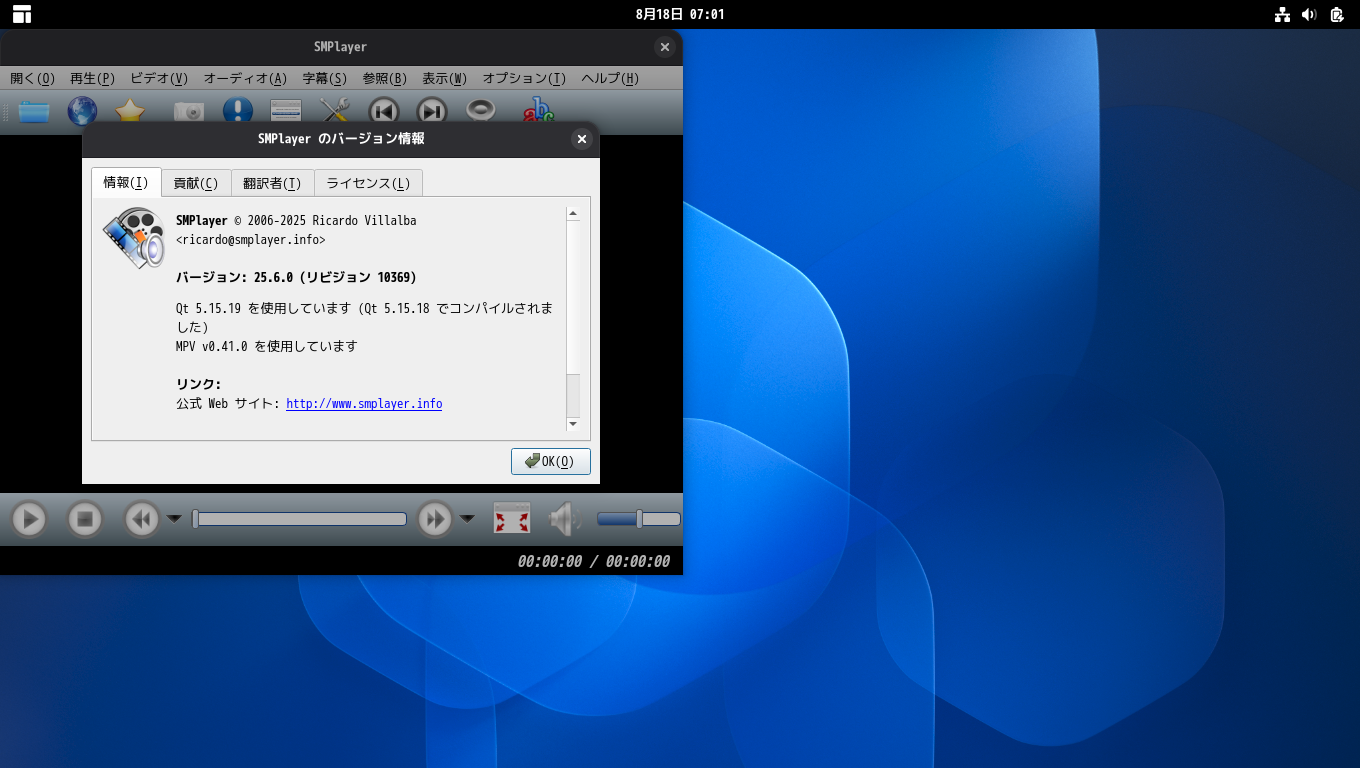Open the http://www.smplayer.info link
This screenshot has width=1360, height=768.
coord(364,404)
